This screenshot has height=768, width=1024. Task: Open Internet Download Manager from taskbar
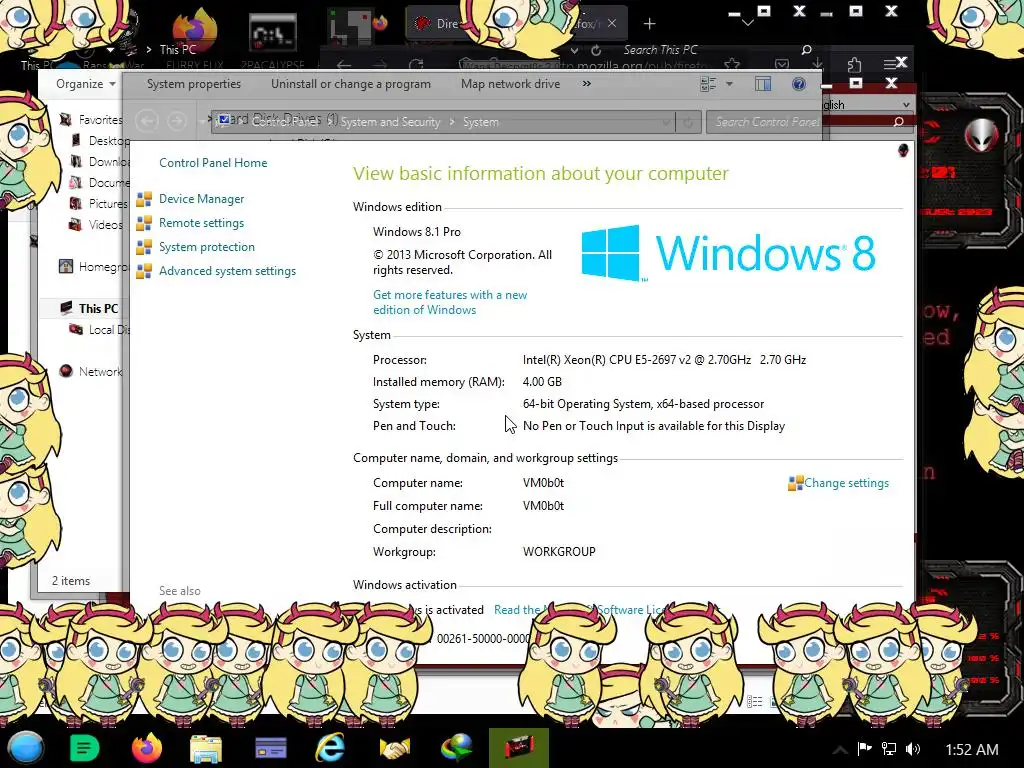(456, 748)
